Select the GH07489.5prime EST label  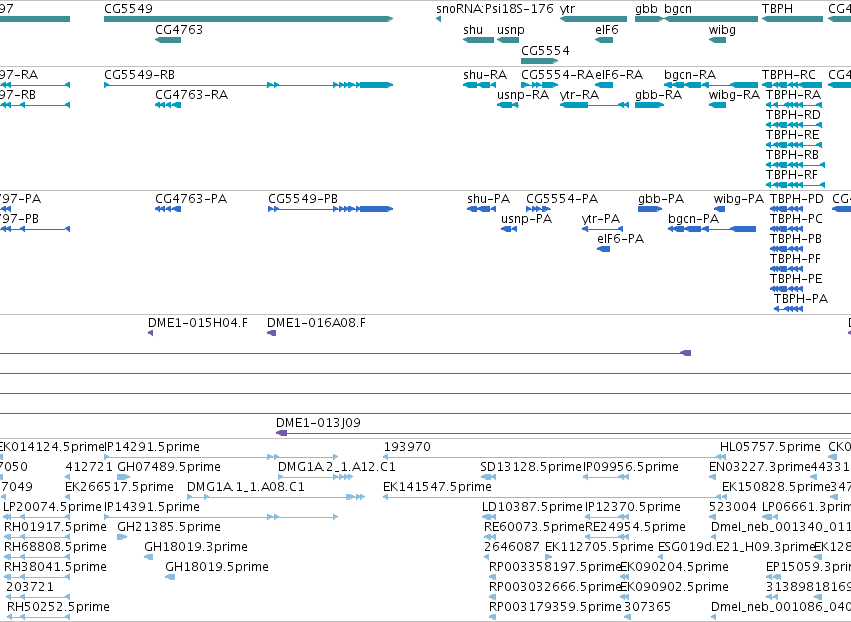(x=169, y=467)
